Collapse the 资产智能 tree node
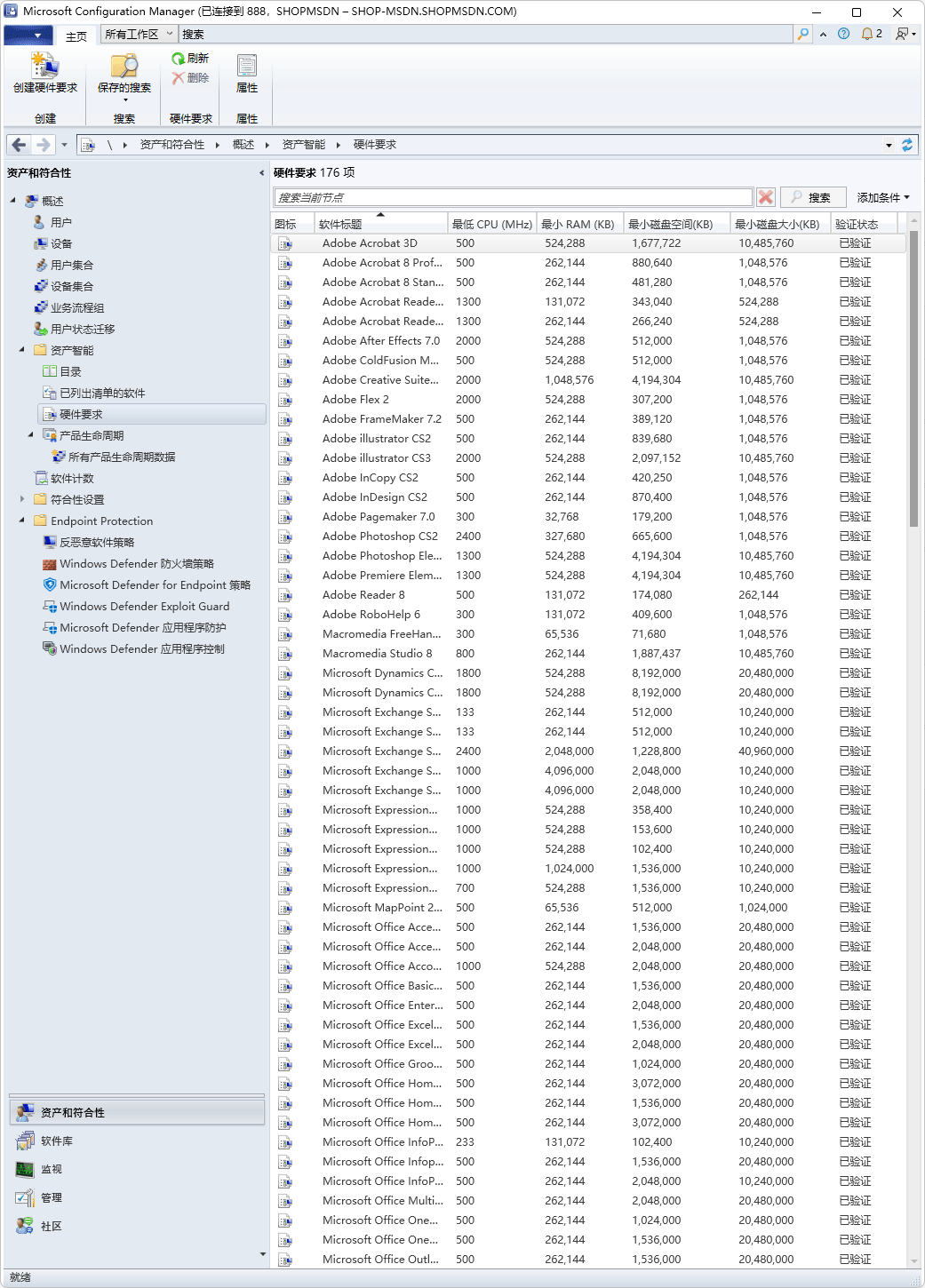This screenshot has height=1288, width=925. [x=22, y=350]
